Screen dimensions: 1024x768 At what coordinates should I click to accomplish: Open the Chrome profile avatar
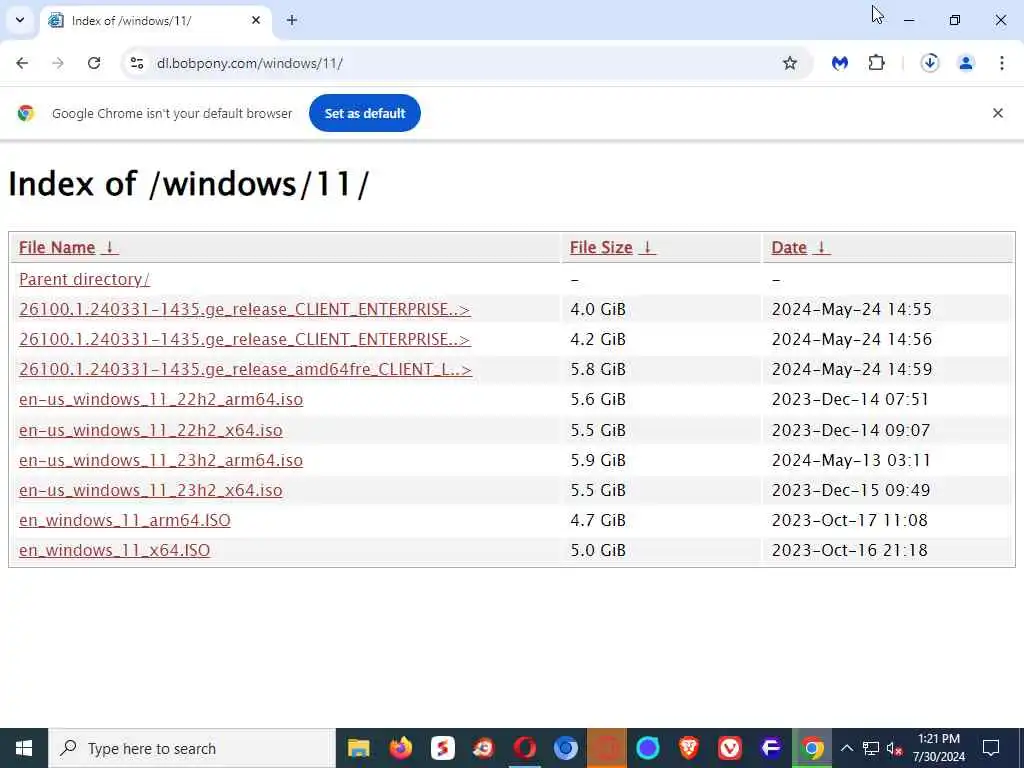[x=966, y=63]
